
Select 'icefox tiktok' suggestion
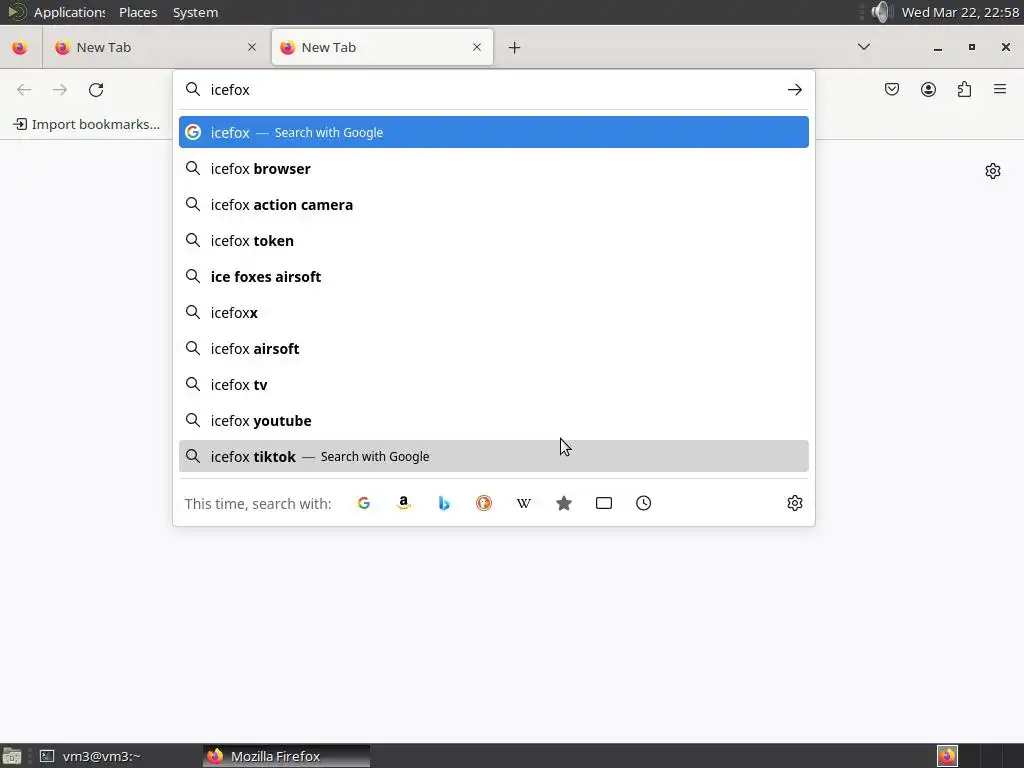pyautogui.click(x=494, y=456)
